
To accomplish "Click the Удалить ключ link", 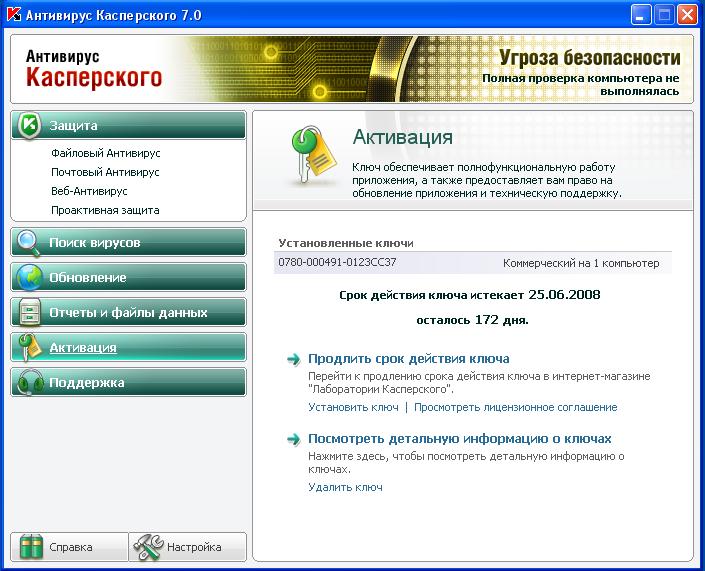I will (x=345, y=487).
